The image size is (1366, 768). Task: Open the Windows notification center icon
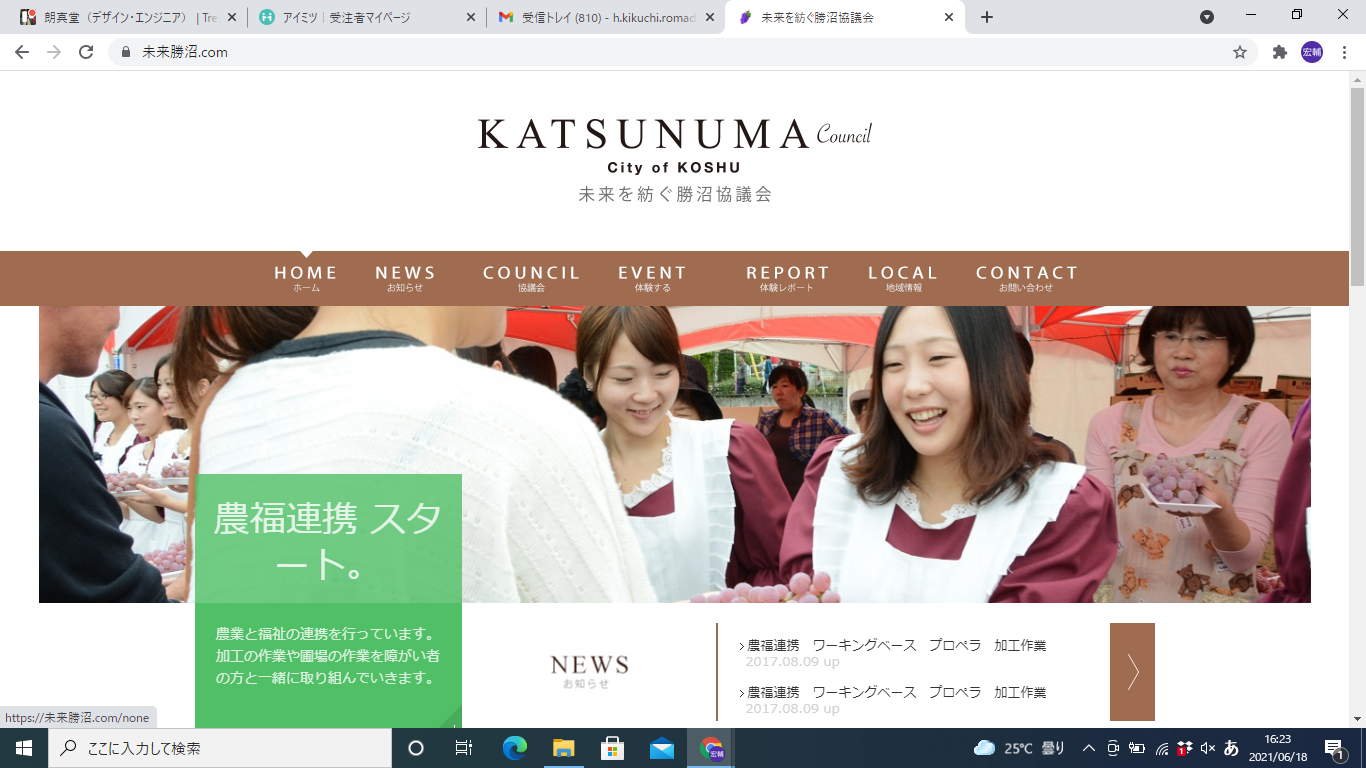(x=1334, y=748)
